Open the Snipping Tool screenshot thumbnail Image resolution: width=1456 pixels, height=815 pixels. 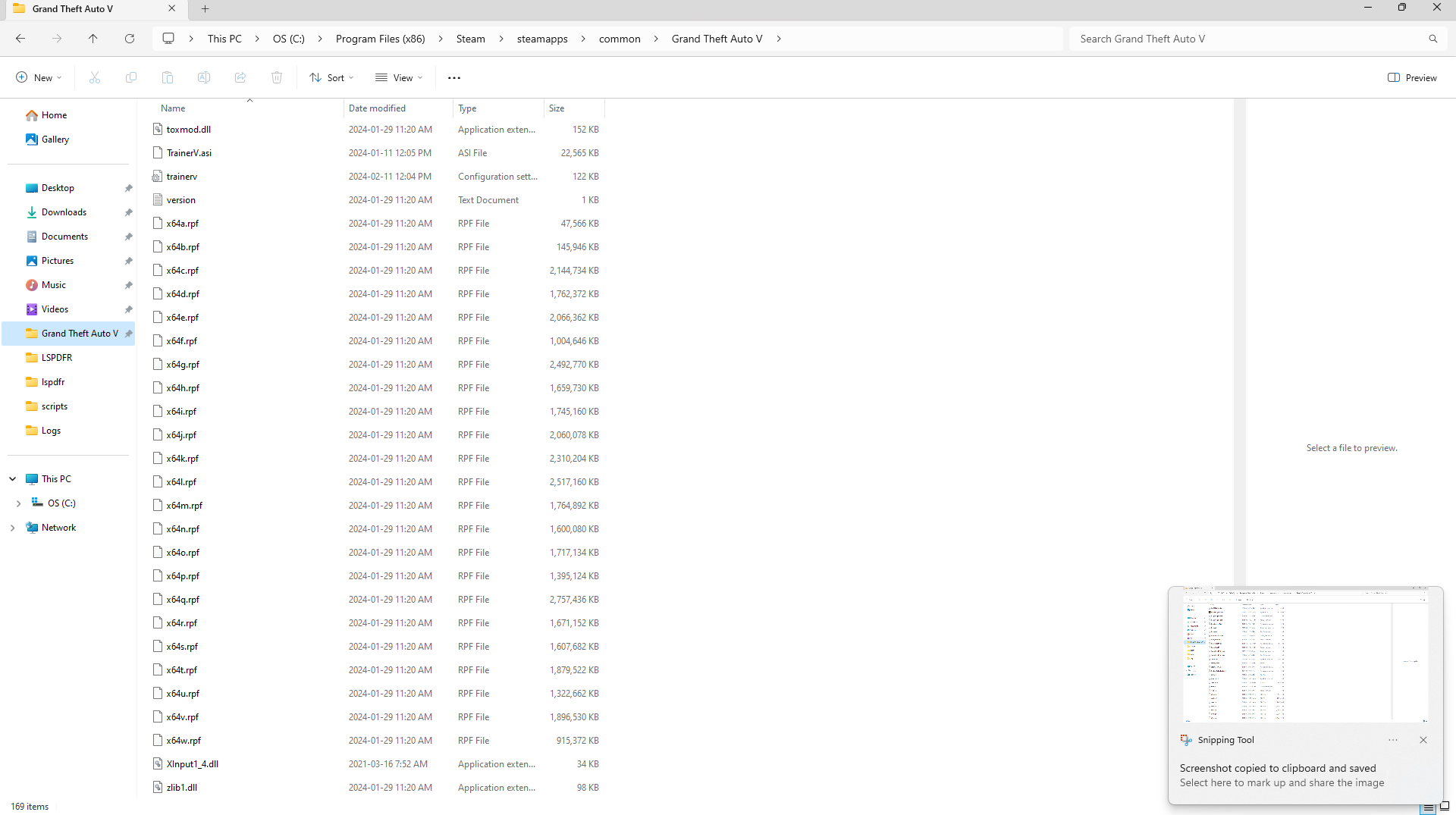(1305, 654)
